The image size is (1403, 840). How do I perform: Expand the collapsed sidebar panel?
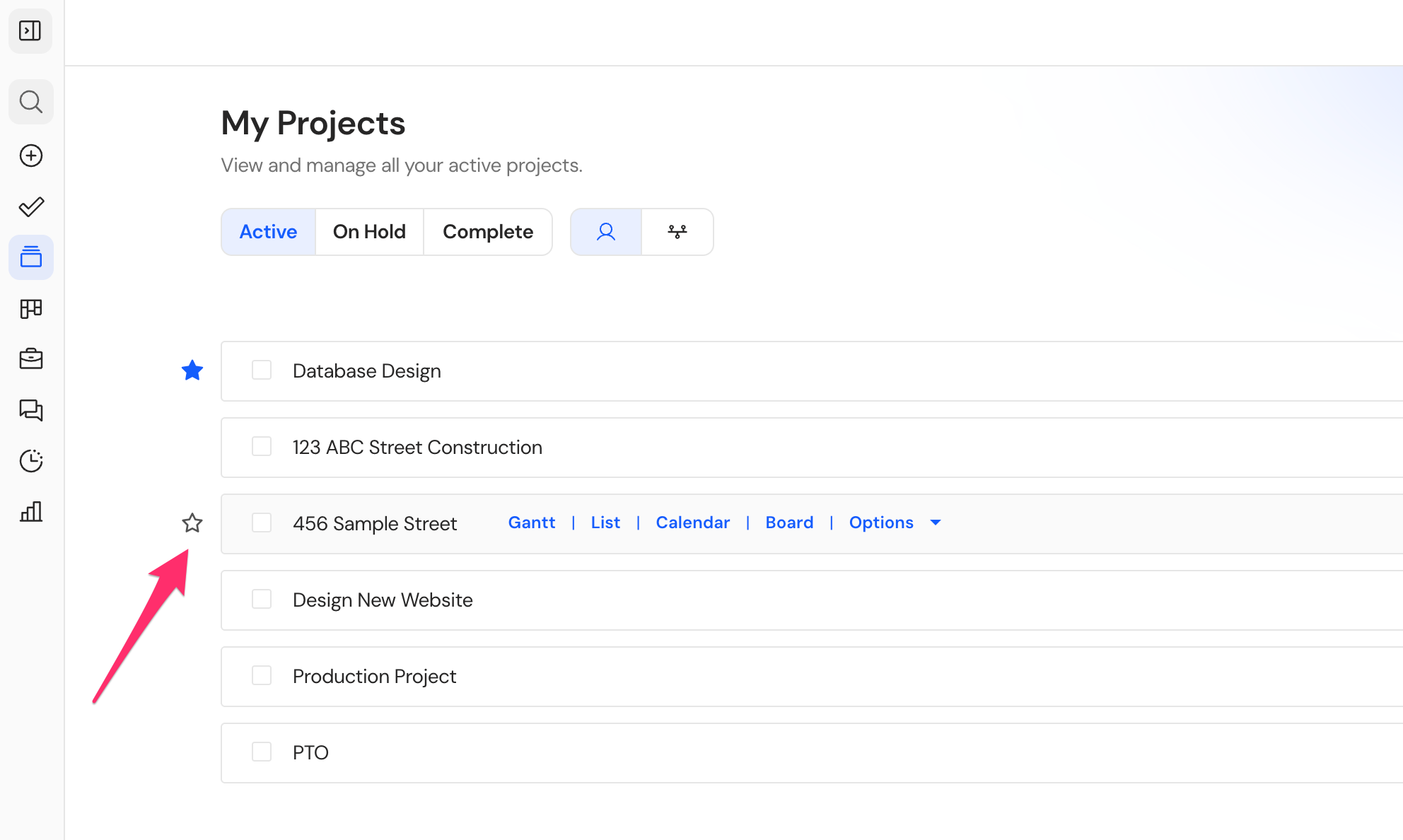pos(30,31)
